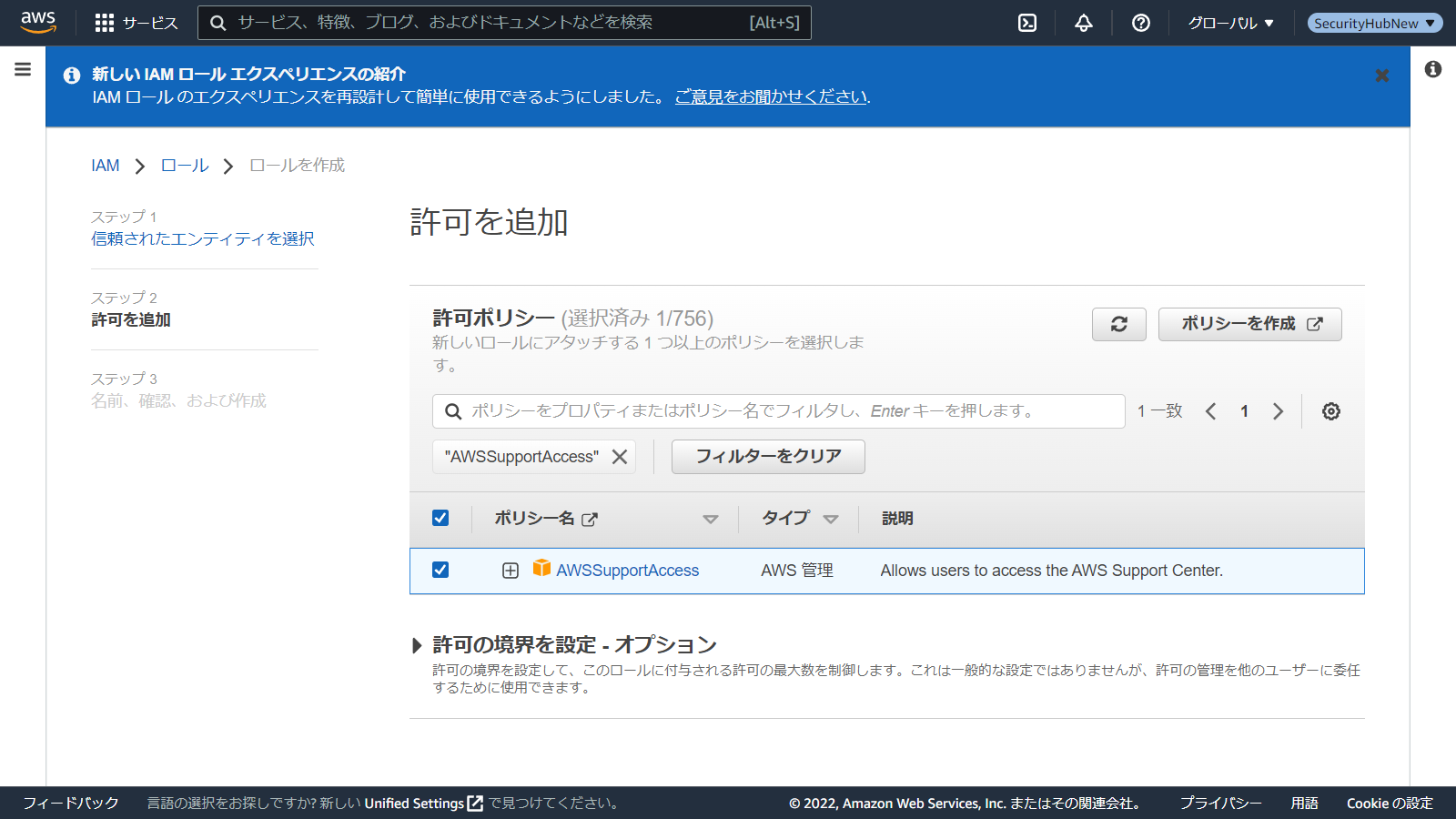Open the グローバル region dropdown
The height and width of the screenshot is (819, 1456).
1230,23
